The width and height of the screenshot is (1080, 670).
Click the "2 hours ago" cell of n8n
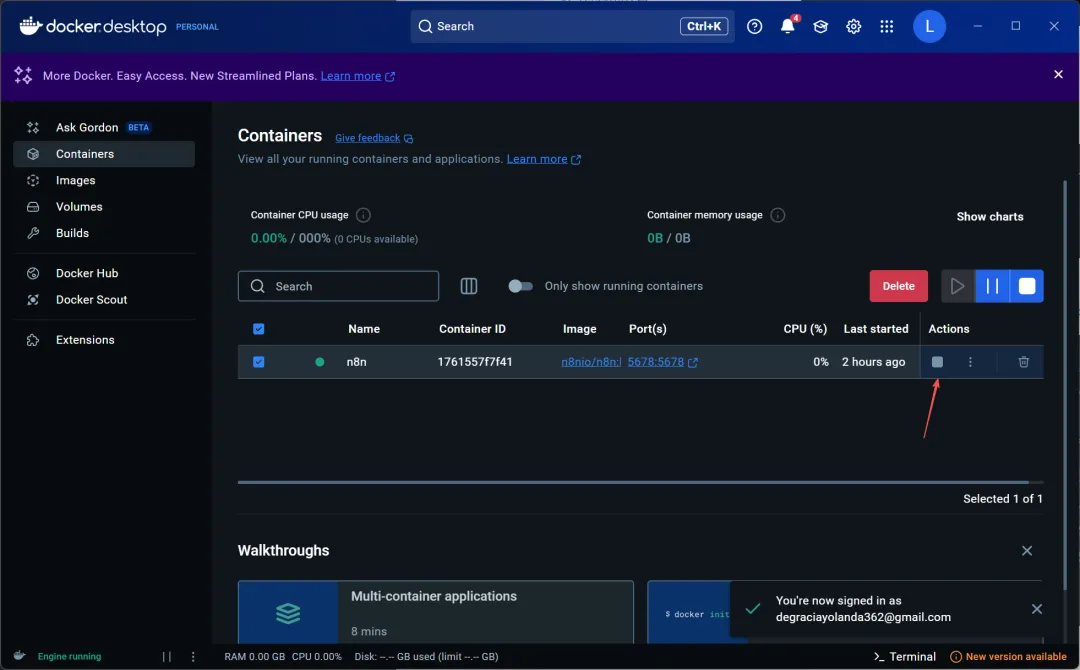coord(873,362)
